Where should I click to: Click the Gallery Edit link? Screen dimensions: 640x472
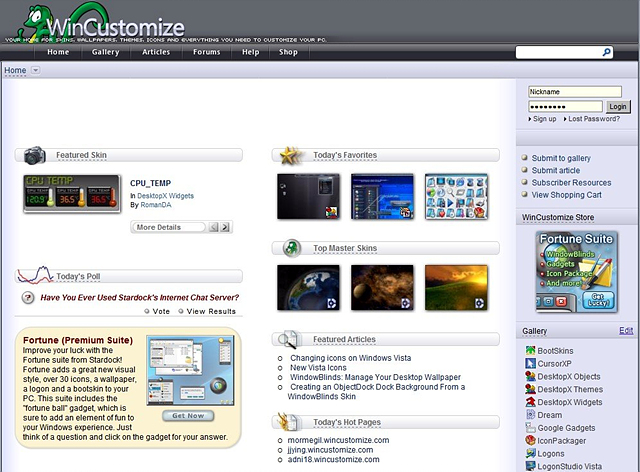tap(626, 330)
